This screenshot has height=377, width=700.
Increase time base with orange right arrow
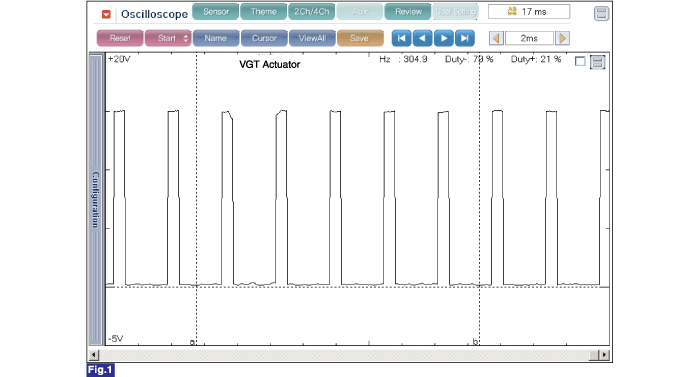(562, 38)
